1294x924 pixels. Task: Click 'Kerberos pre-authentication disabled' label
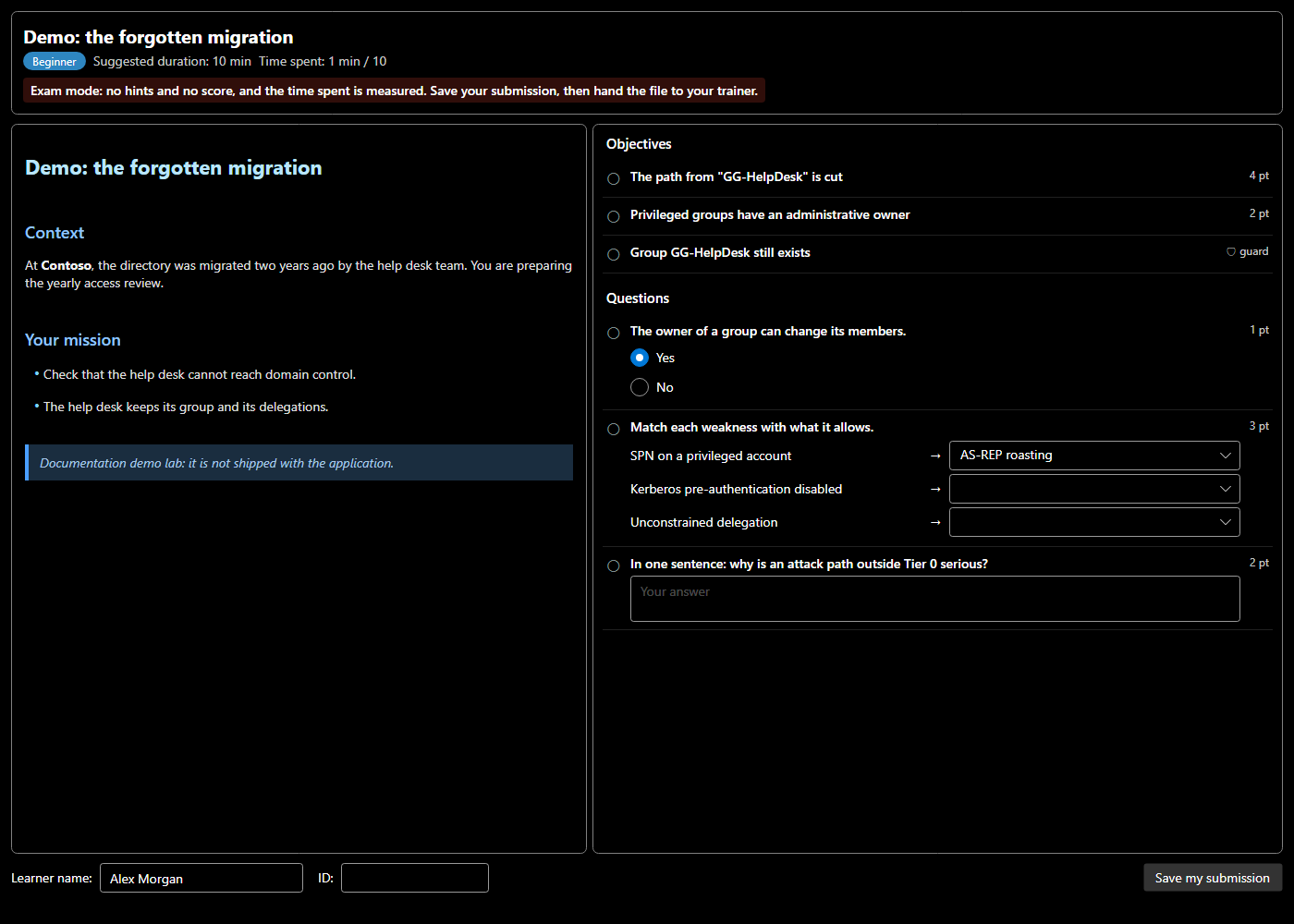pos(737,489)
